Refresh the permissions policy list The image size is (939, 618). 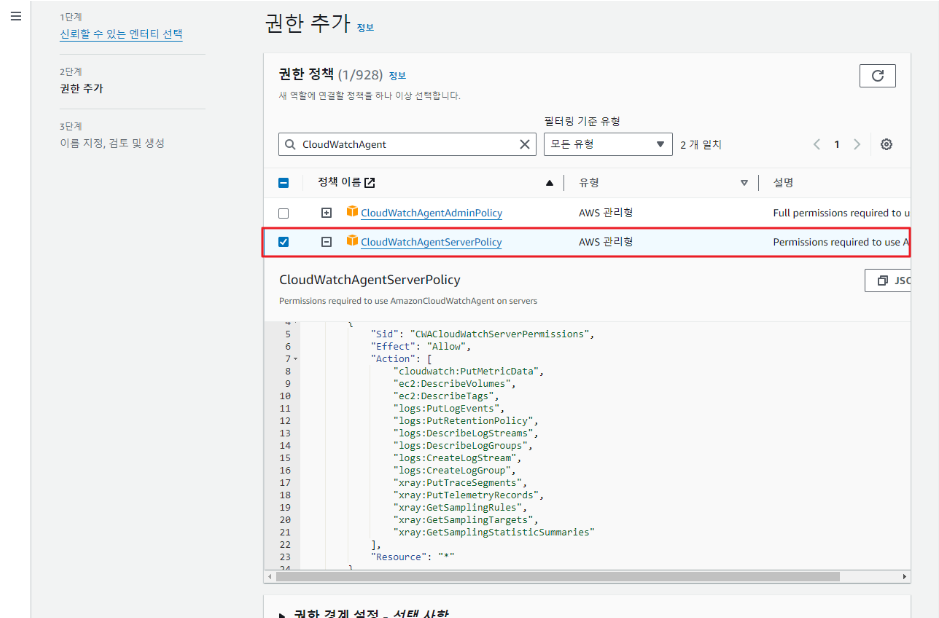[x=877, y=76]
